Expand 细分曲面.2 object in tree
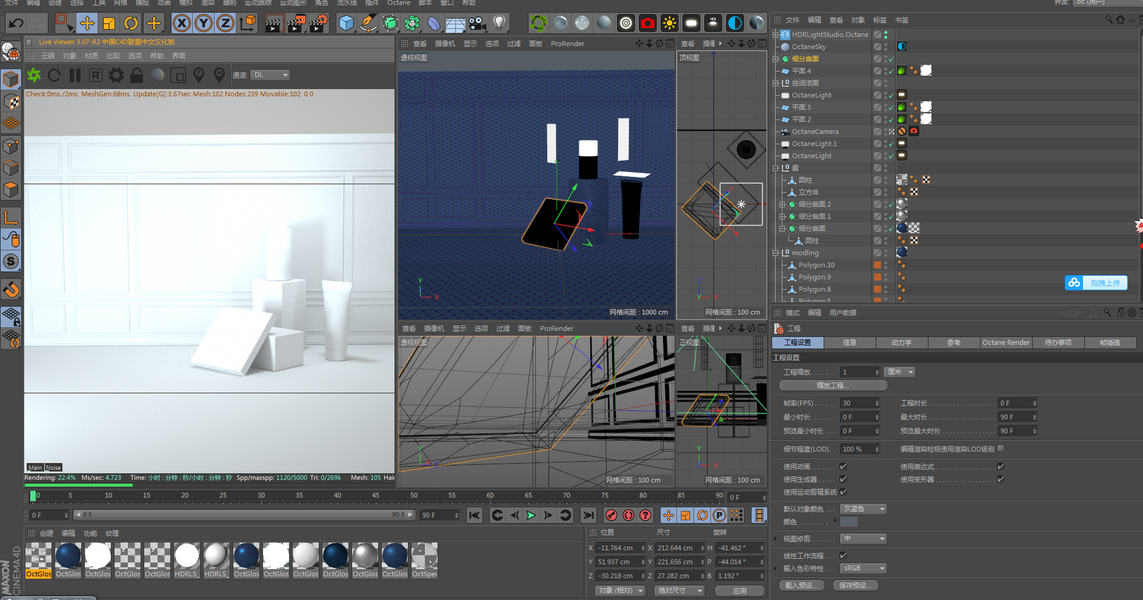Image resolution: width=1143 pixels, height=600 pixels. [782, 204]
